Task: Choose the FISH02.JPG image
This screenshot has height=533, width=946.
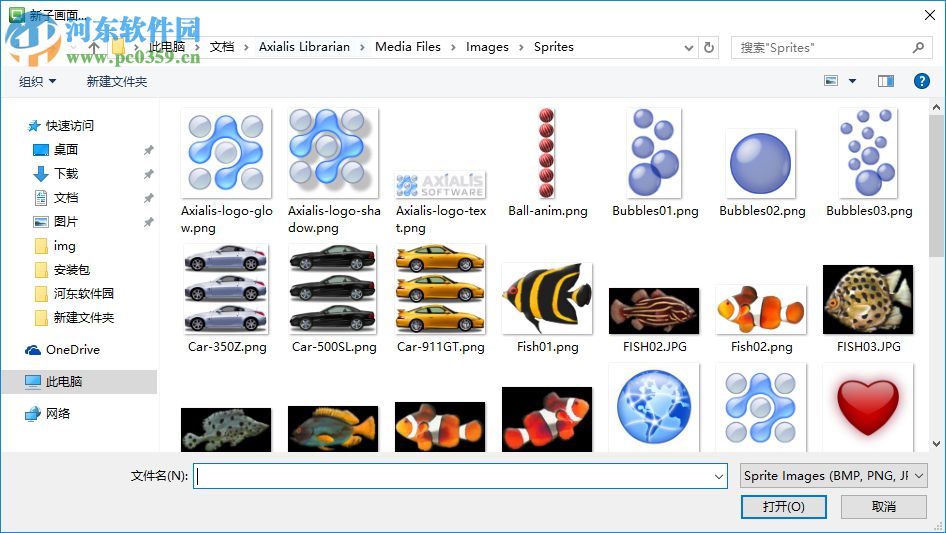Action: (x=654, y=311)
